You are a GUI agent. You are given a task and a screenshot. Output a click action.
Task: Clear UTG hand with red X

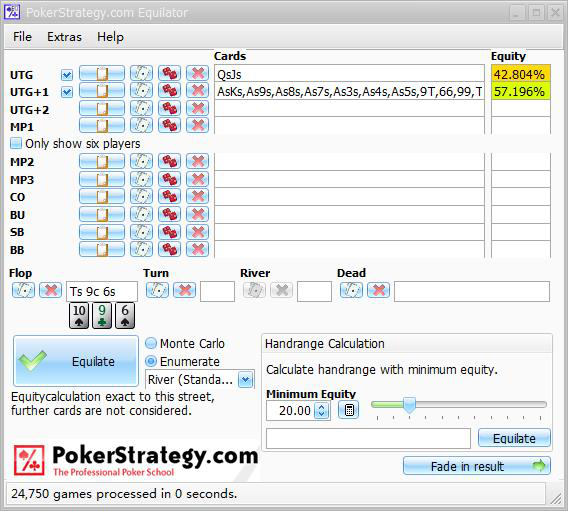pyautogui.click(x=197, y=74)
